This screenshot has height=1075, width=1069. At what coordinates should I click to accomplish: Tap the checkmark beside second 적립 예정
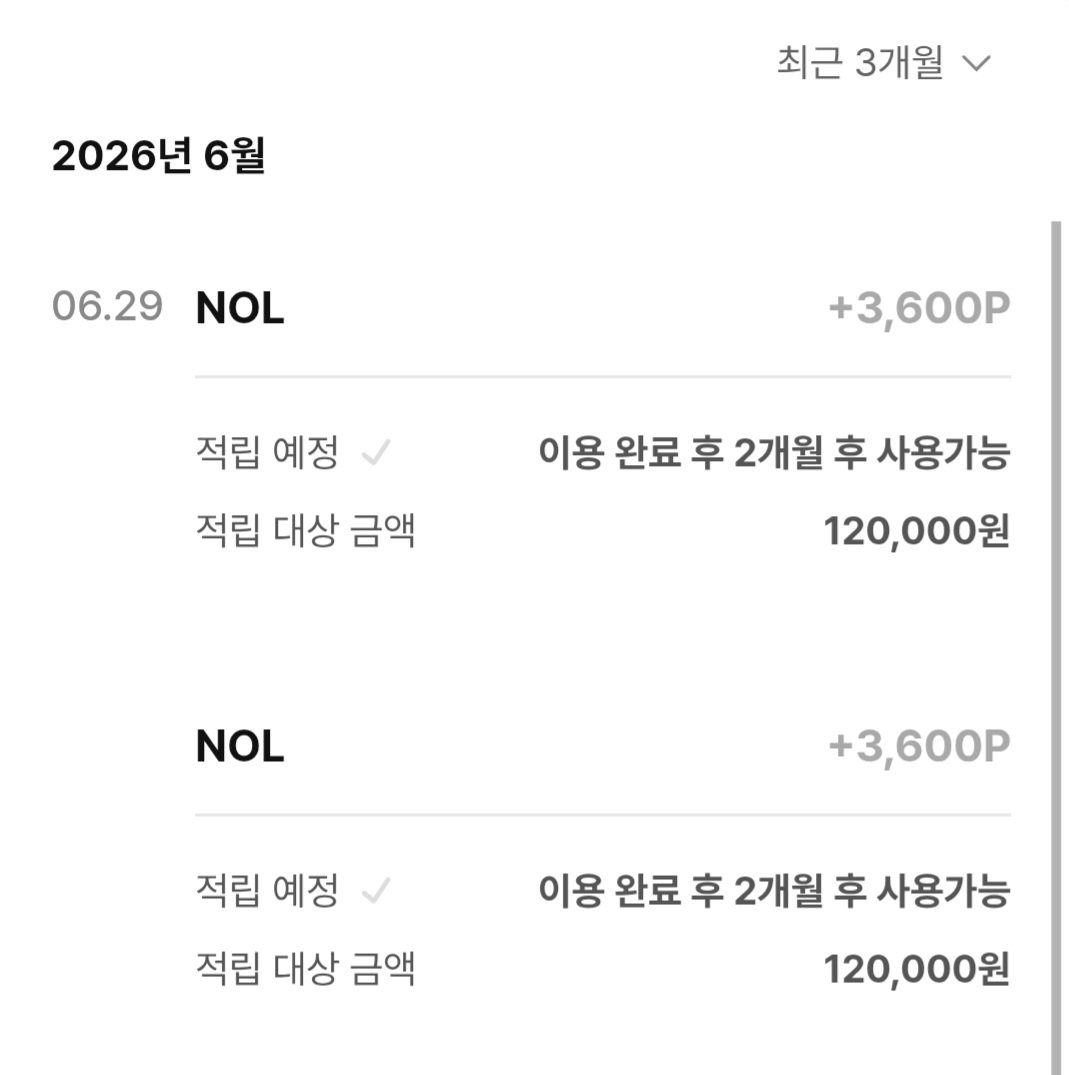[376, 891]
